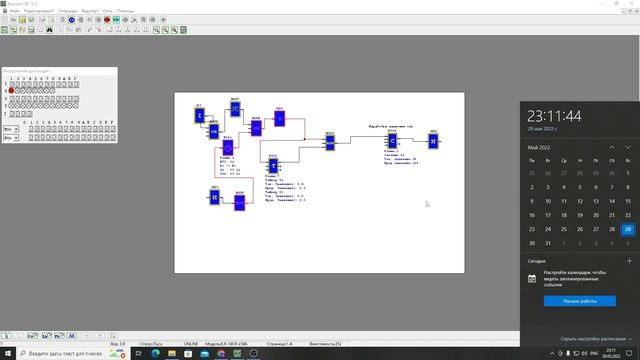Open the menu between Операции and Окно
Image resolution: width=640 pixels, height=360 pixels.
90,11
